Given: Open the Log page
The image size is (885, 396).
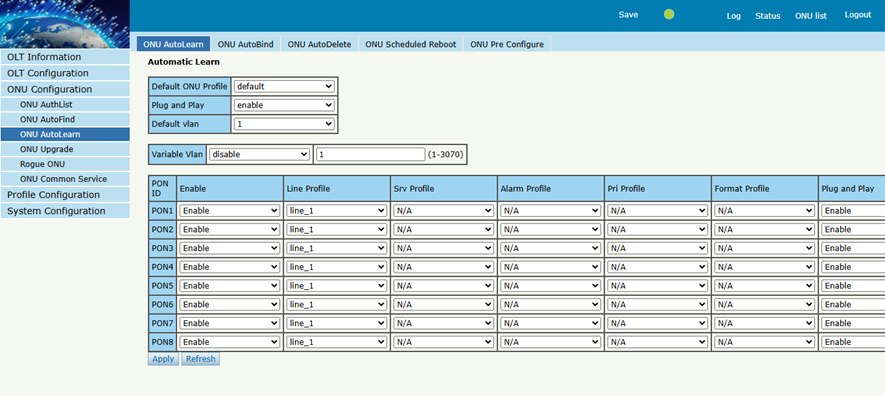Looking at the screenshot, I should pos(733,16).
